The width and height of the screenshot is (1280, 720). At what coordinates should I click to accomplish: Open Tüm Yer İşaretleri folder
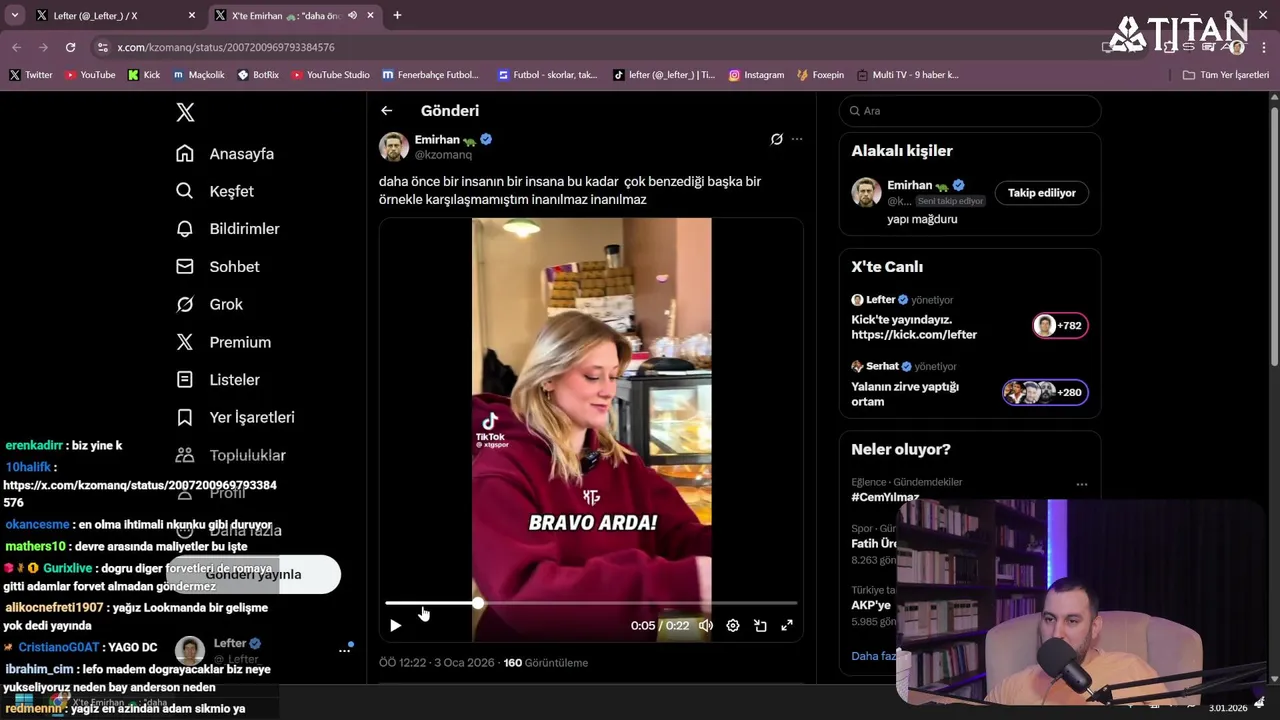point(1225,75)
